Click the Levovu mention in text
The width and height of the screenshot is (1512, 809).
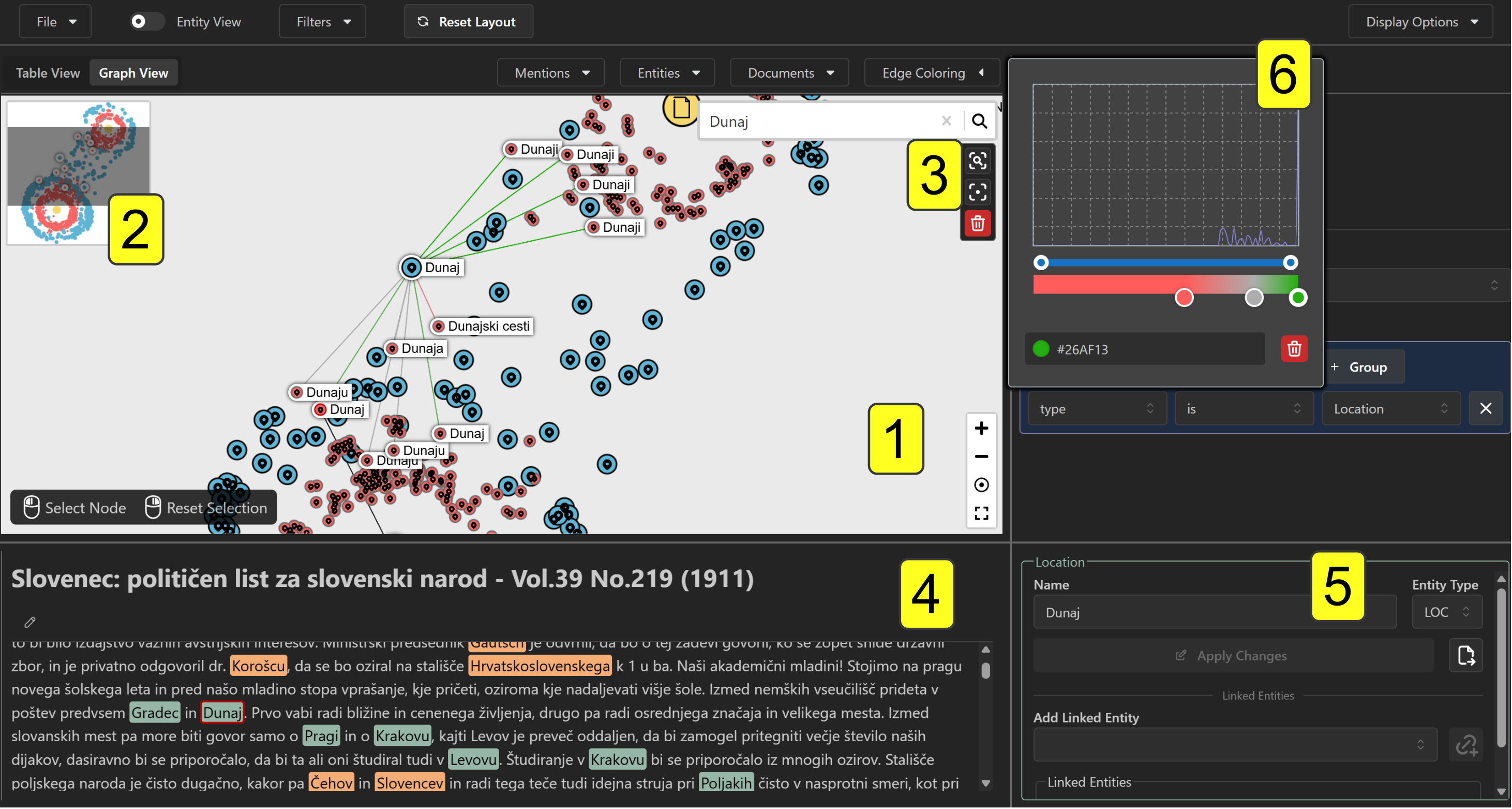[473, 760]
